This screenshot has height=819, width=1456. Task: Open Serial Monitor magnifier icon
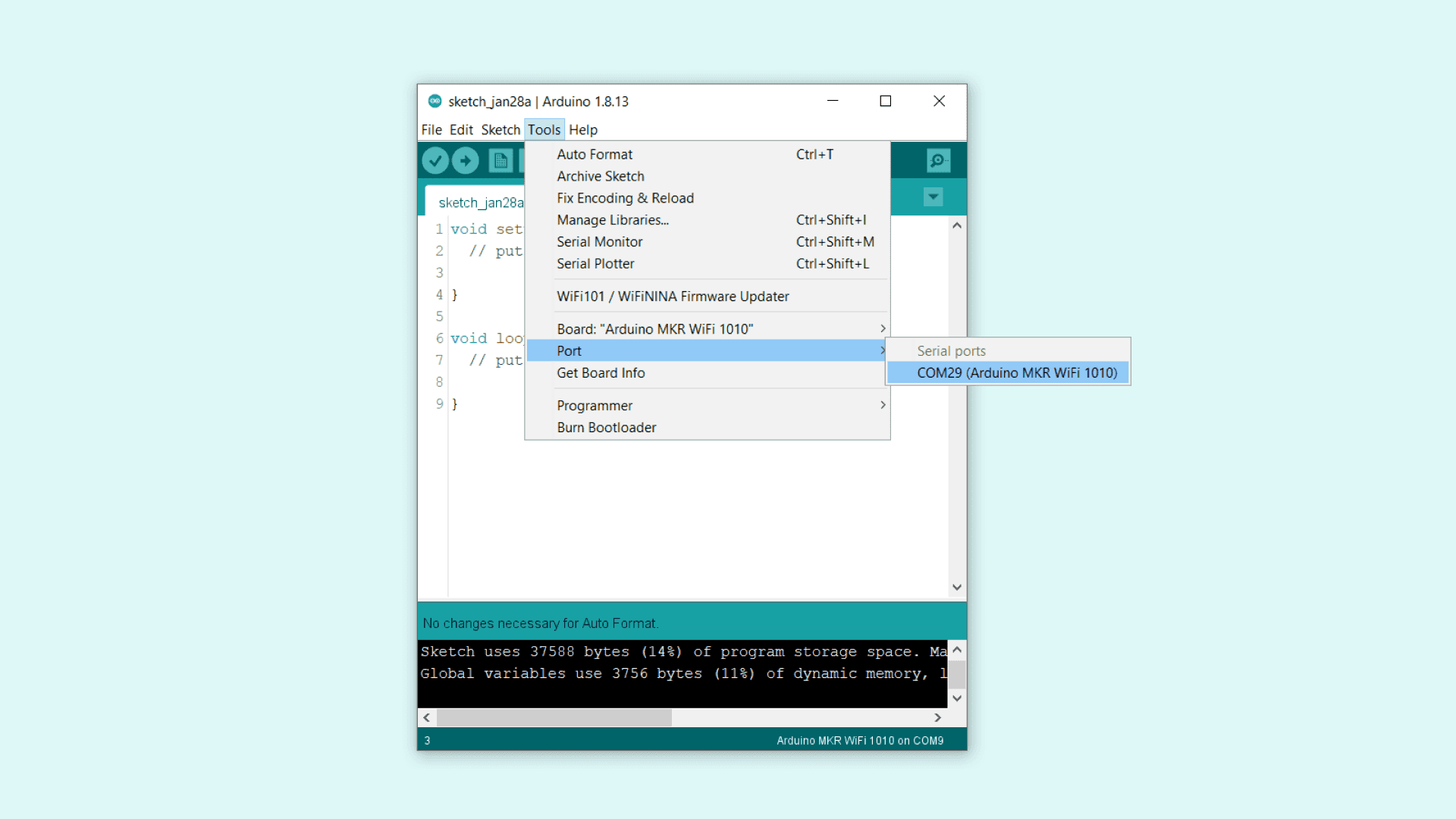click(x=938, y=161)
